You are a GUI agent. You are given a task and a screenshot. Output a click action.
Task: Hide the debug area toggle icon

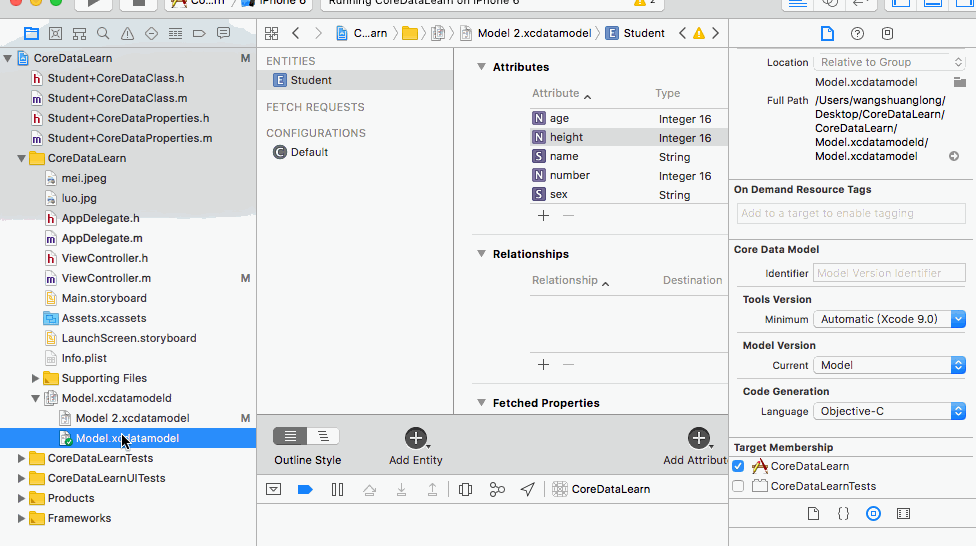[273, 489]
